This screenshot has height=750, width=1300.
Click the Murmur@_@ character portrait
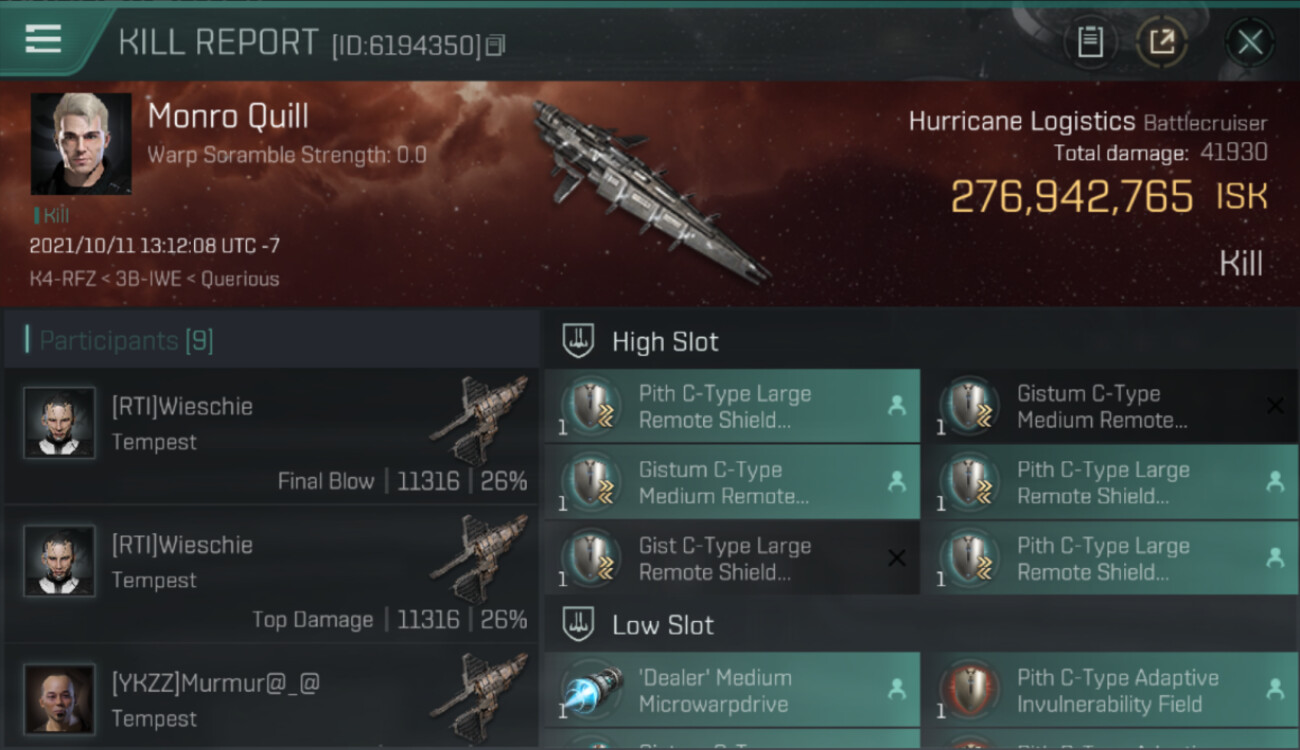60,700
